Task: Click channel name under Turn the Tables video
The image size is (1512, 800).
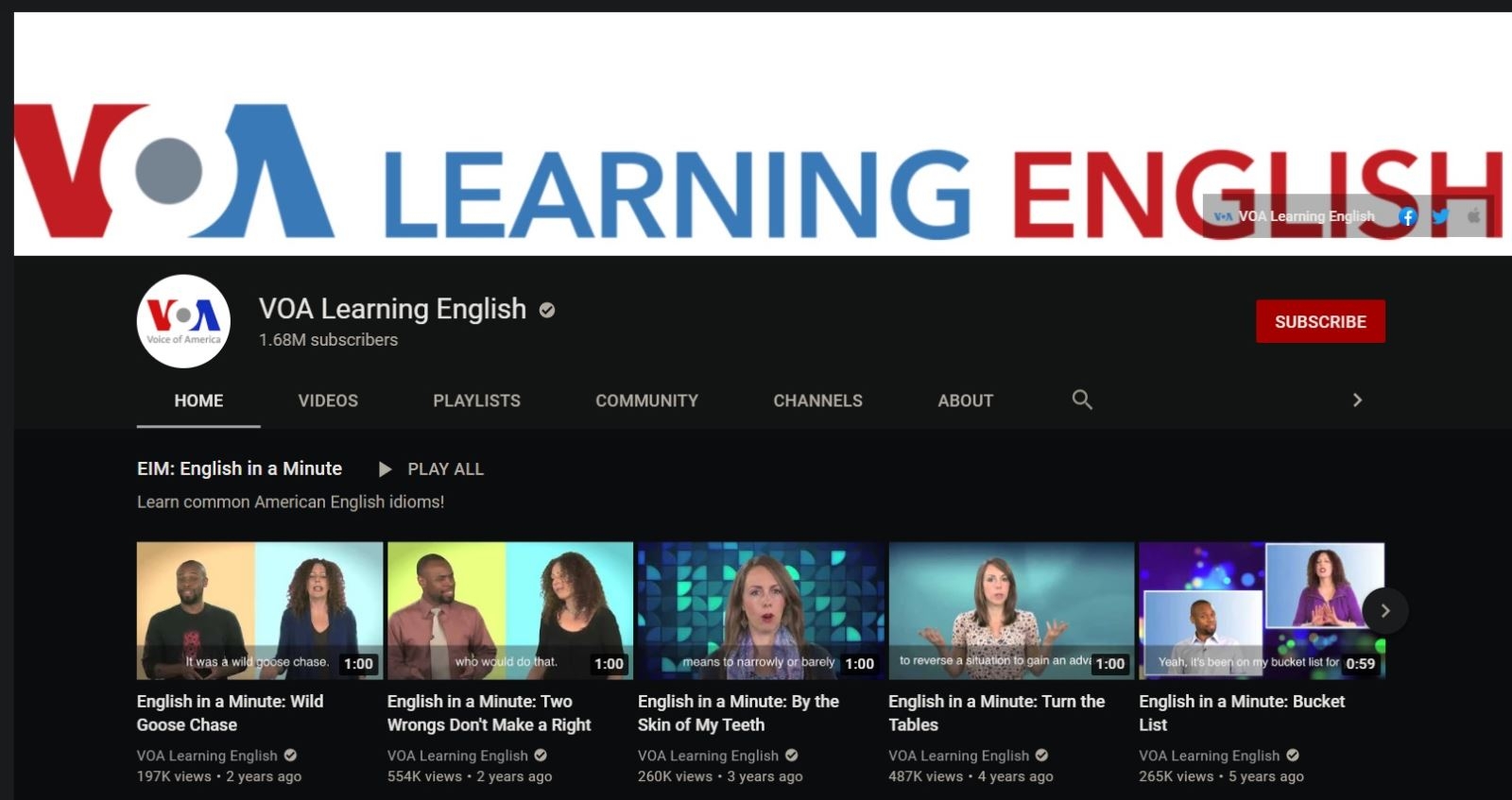Action: [x=958, y=756]
